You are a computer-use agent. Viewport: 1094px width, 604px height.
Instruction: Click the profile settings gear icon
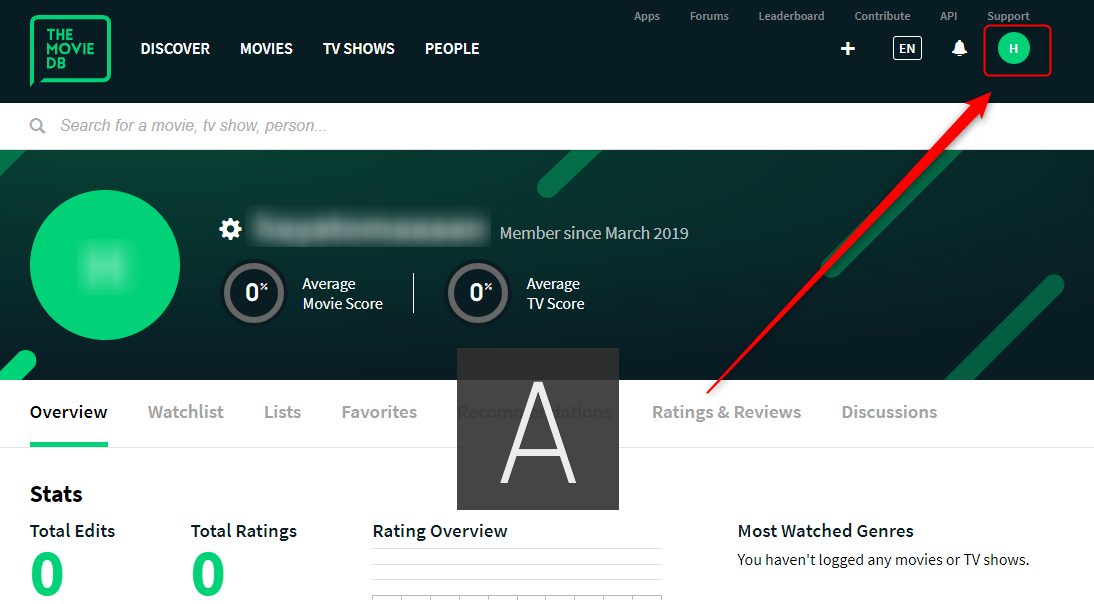tap(230, 230)
